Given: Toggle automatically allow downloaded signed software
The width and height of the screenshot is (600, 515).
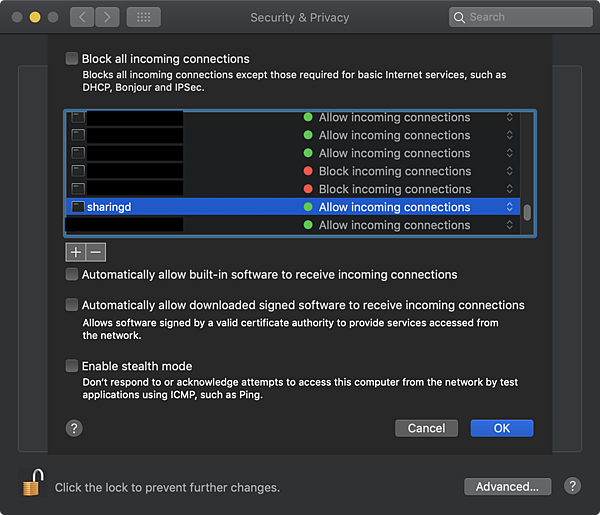Looking at the screenshot, I should [x=72, y=305].
